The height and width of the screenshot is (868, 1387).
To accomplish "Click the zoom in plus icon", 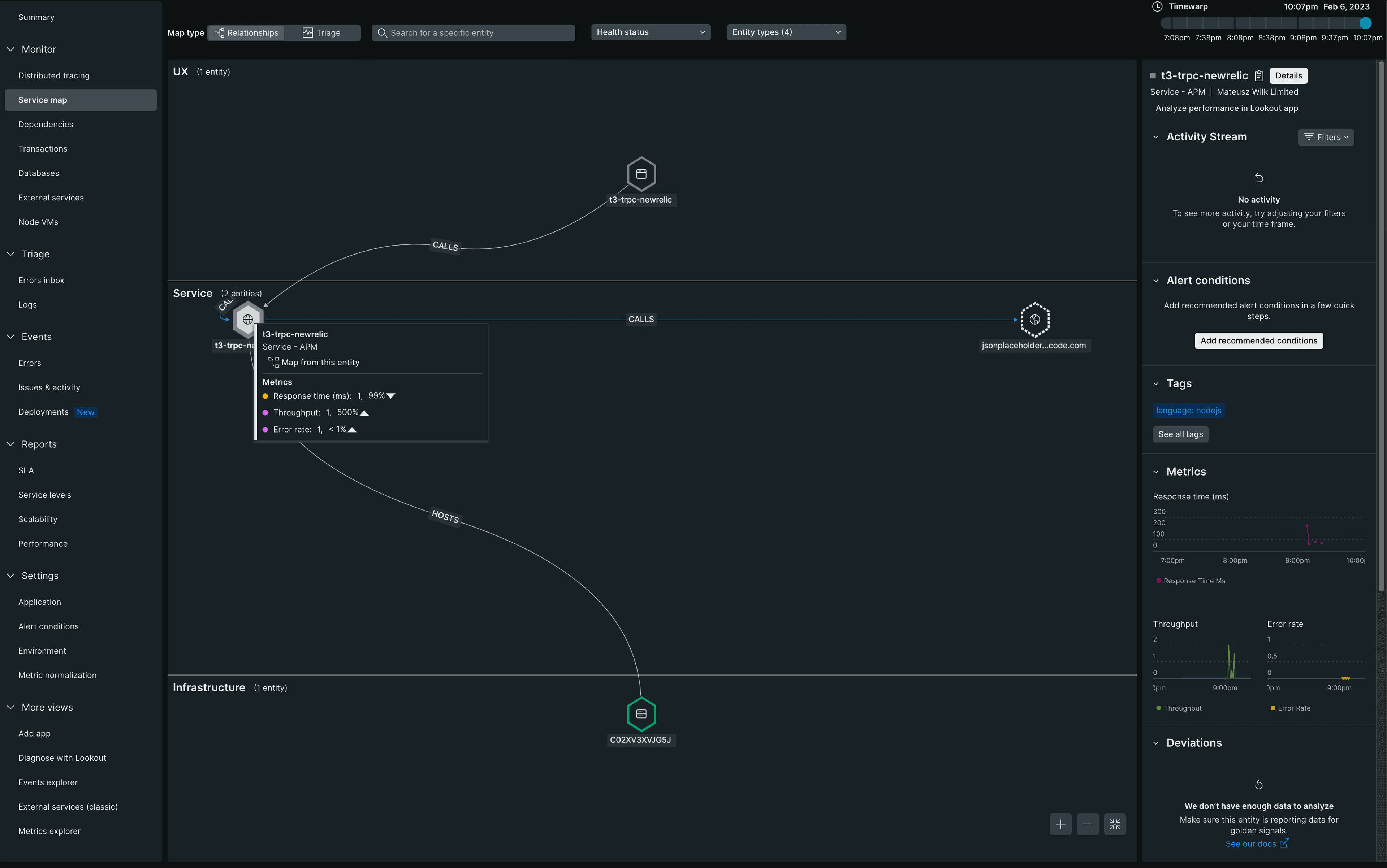I will [x=1060, y=824].
